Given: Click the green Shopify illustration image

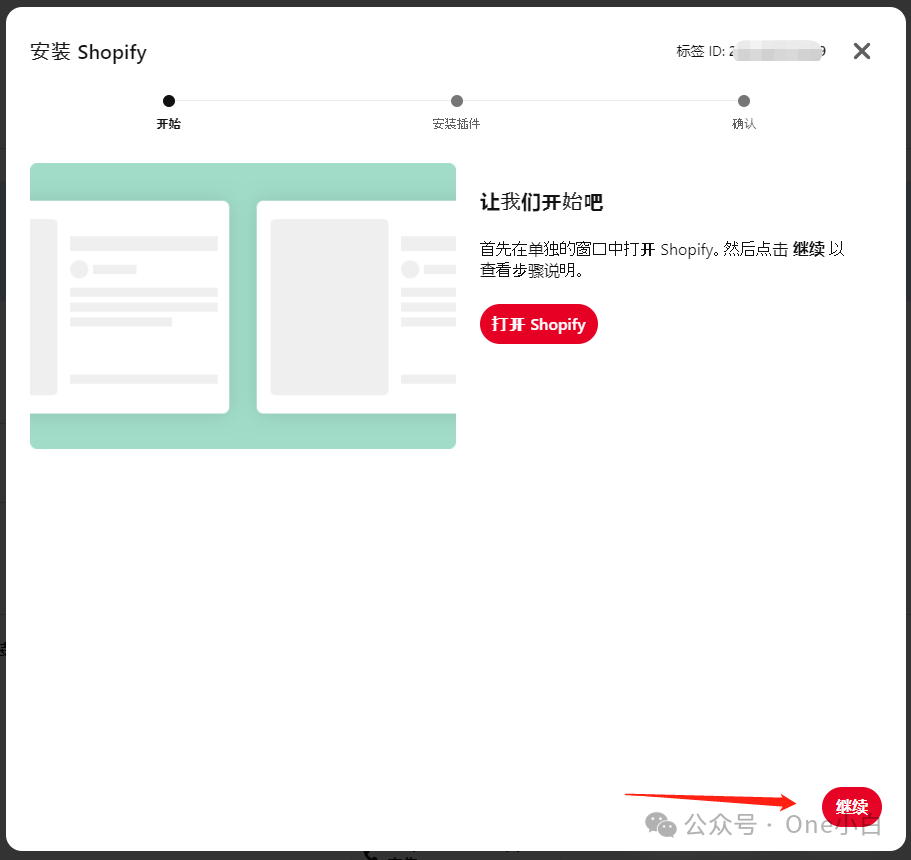Looking at the screenshot, I should pos(243,306).
